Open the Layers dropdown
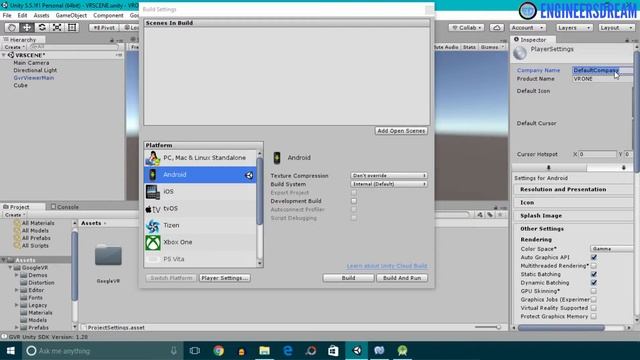Image resolution: width=640 pixels, height=360 pixels. 574,28
